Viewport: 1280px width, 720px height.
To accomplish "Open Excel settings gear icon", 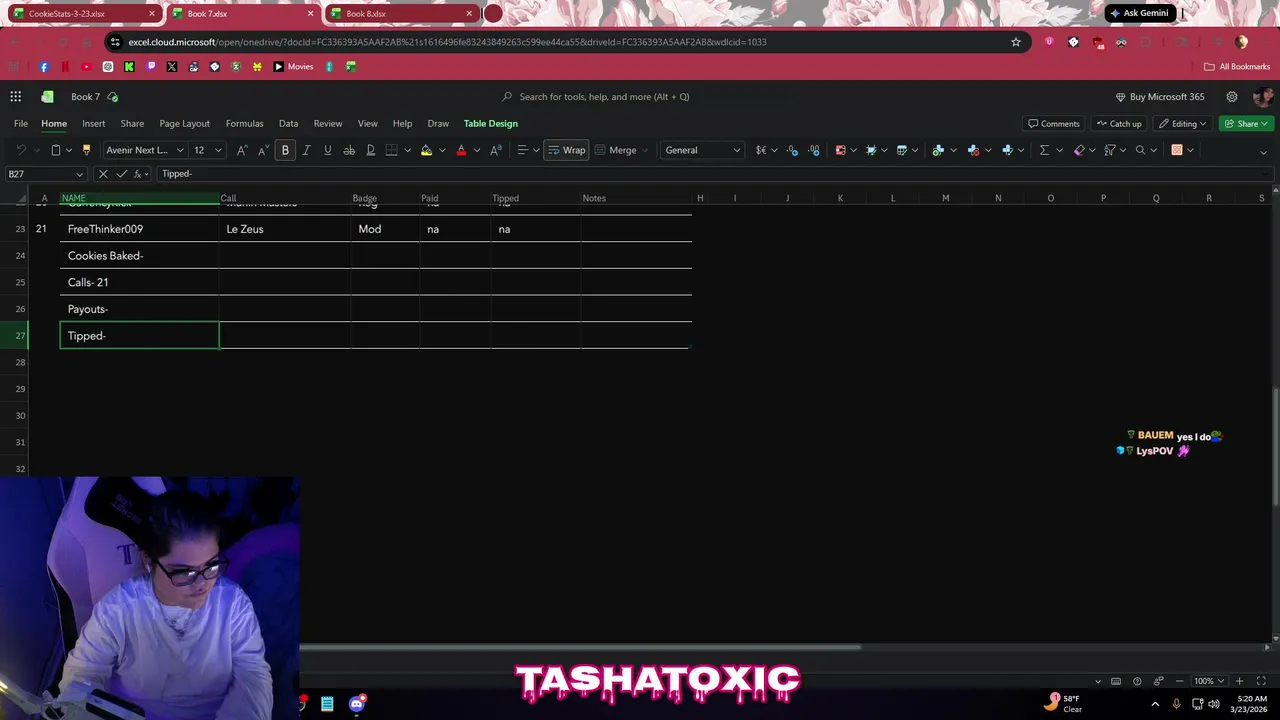I will click(1232, 97).
